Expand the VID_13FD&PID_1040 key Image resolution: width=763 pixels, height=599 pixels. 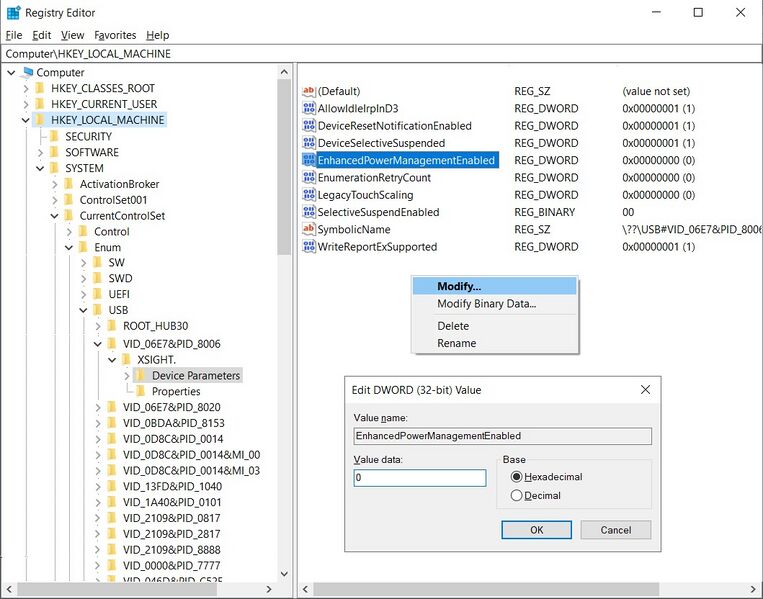coord(98,487)
